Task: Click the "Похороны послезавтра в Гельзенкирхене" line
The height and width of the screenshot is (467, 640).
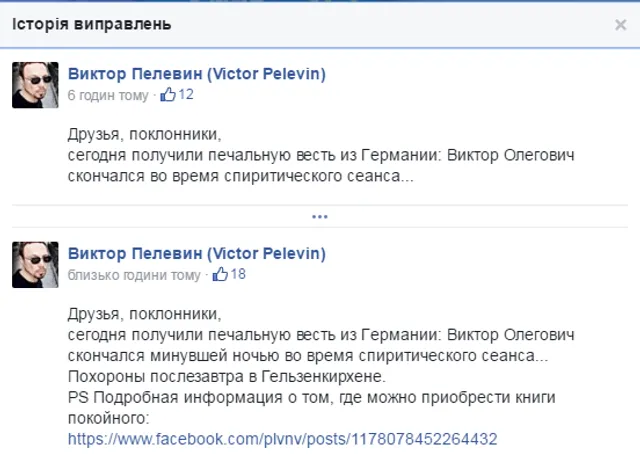Action: 226,376
